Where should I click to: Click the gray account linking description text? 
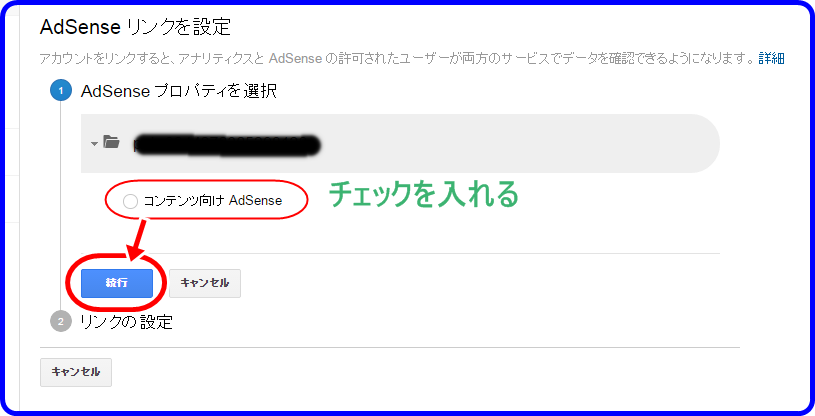[x=397, y=58]
